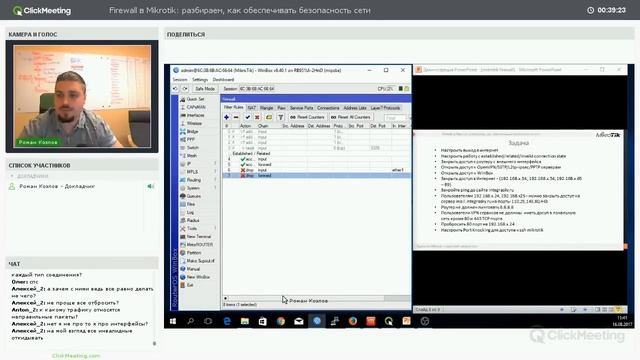Open Dashboard menu in WinBox
640x360 pixels.
pyautogui.click(x=223, y=80)
